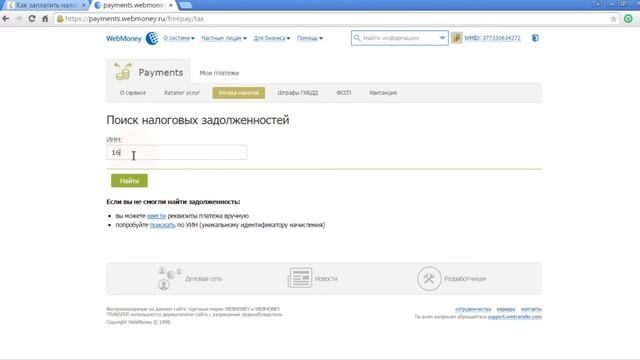
Task: Open the Штрафы ГИБДД section
Action: coord(298,93)
